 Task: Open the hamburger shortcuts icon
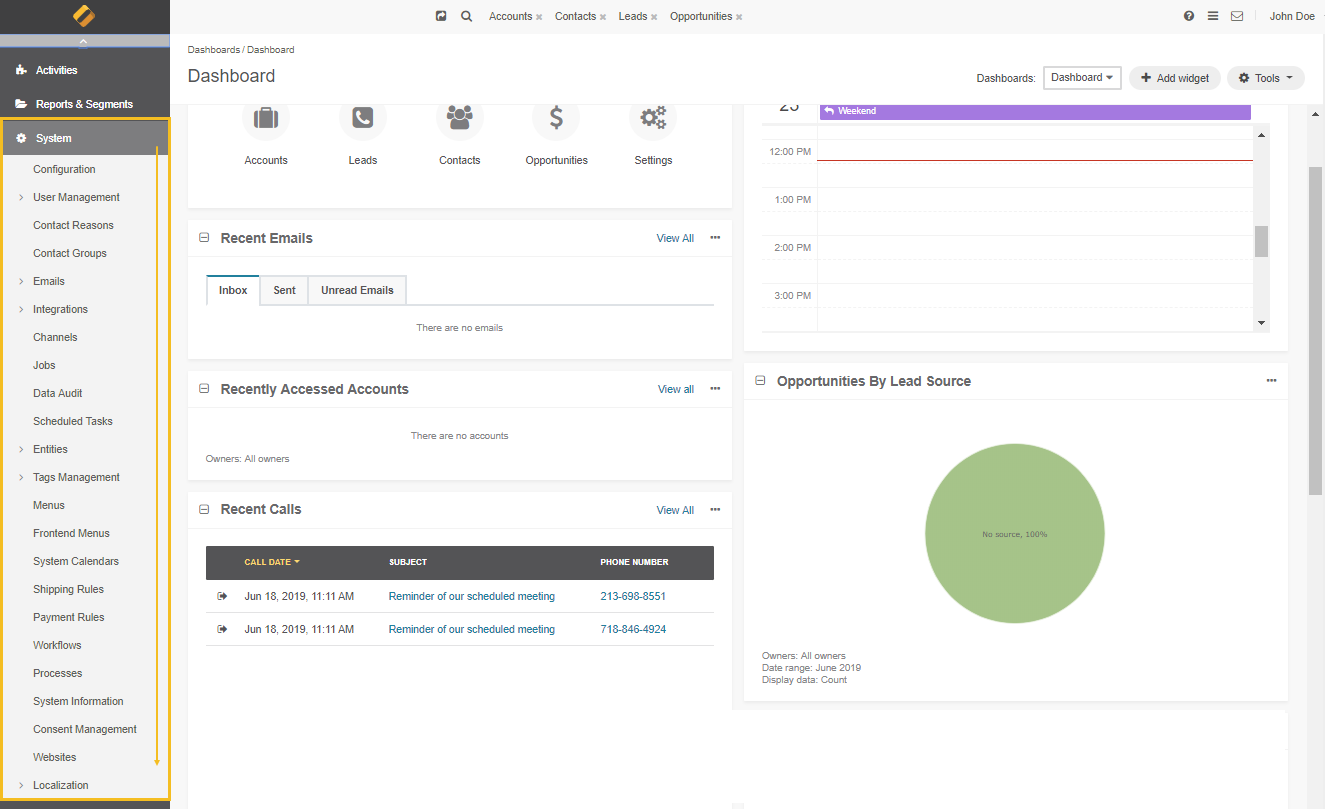point(1212,16)
